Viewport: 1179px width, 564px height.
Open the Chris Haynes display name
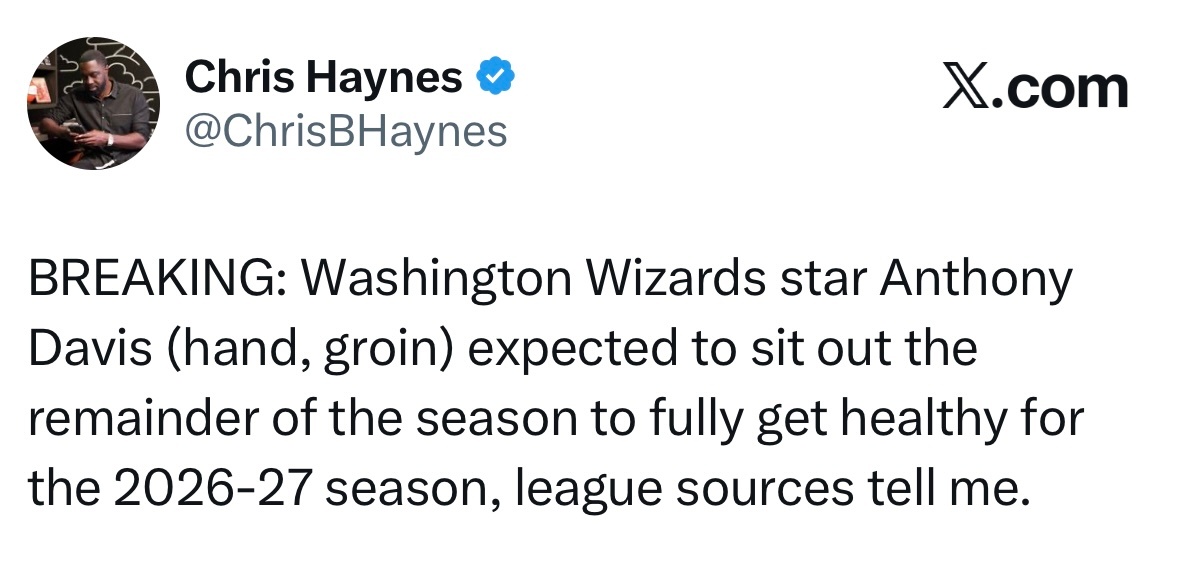point(324,79)
